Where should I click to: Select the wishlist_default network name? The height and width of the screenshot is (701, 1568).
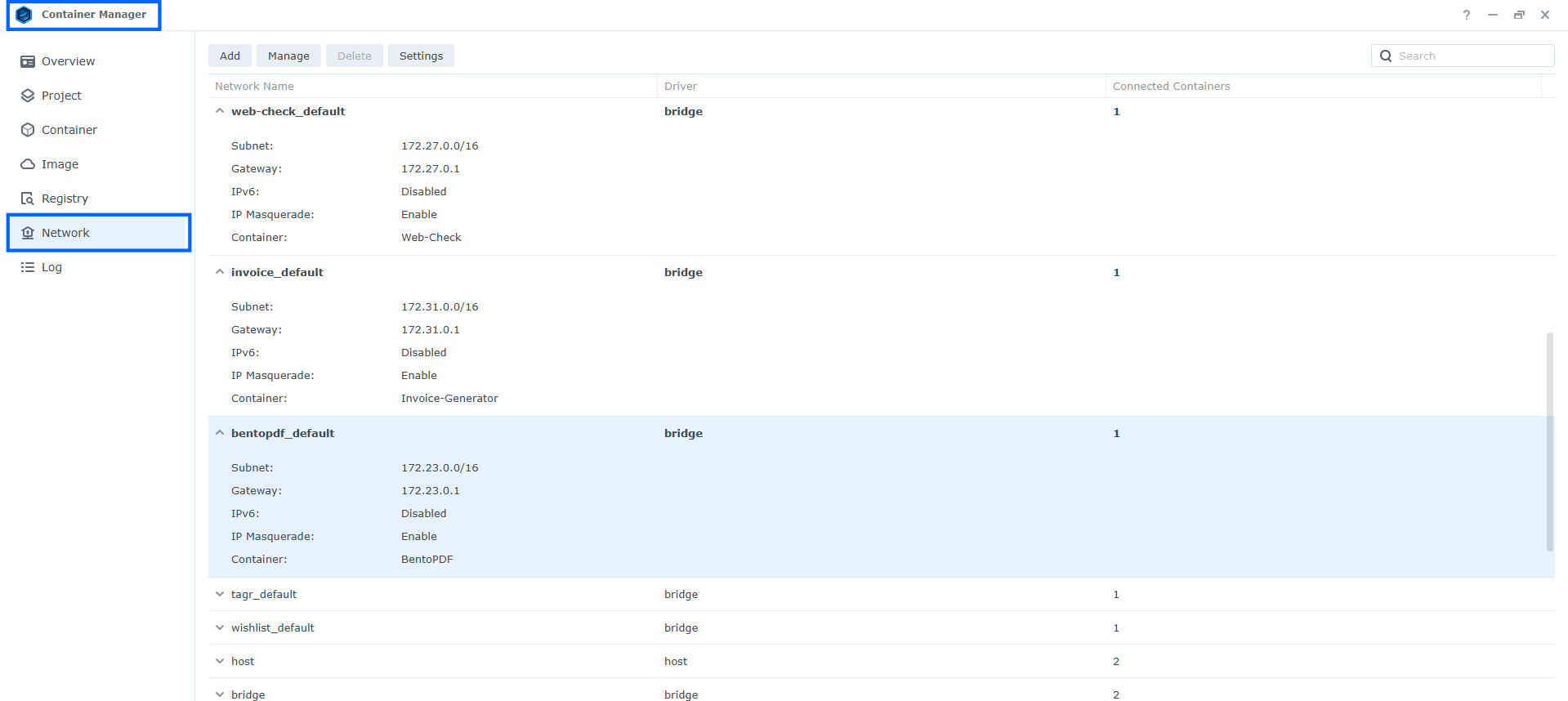(x=273, y=627)
